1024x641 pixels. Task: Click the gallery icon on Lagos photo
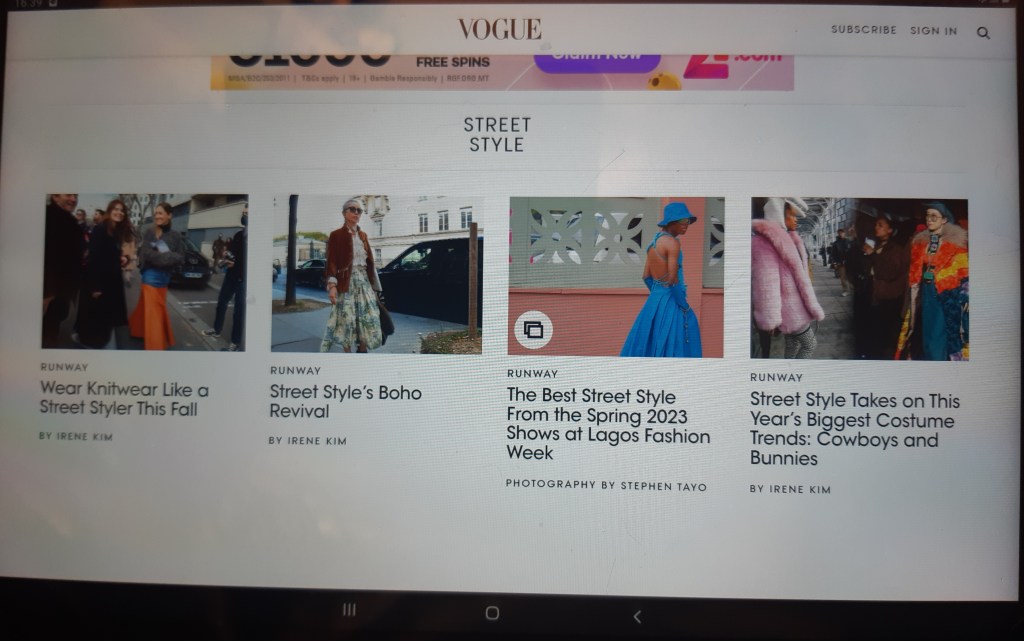[x=534, y=329]
